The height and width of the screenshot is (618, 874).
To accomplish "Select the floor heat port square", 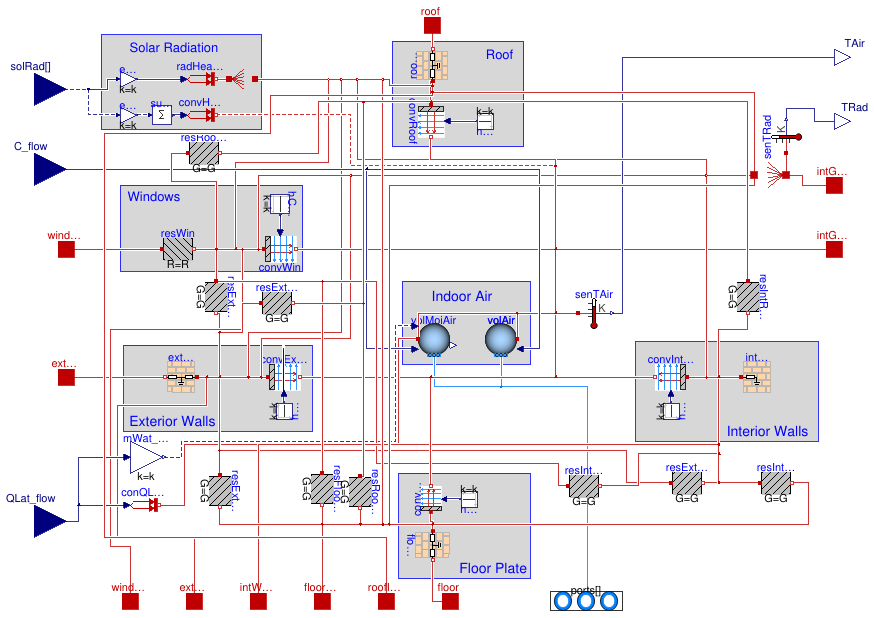I will coord(450,601).
